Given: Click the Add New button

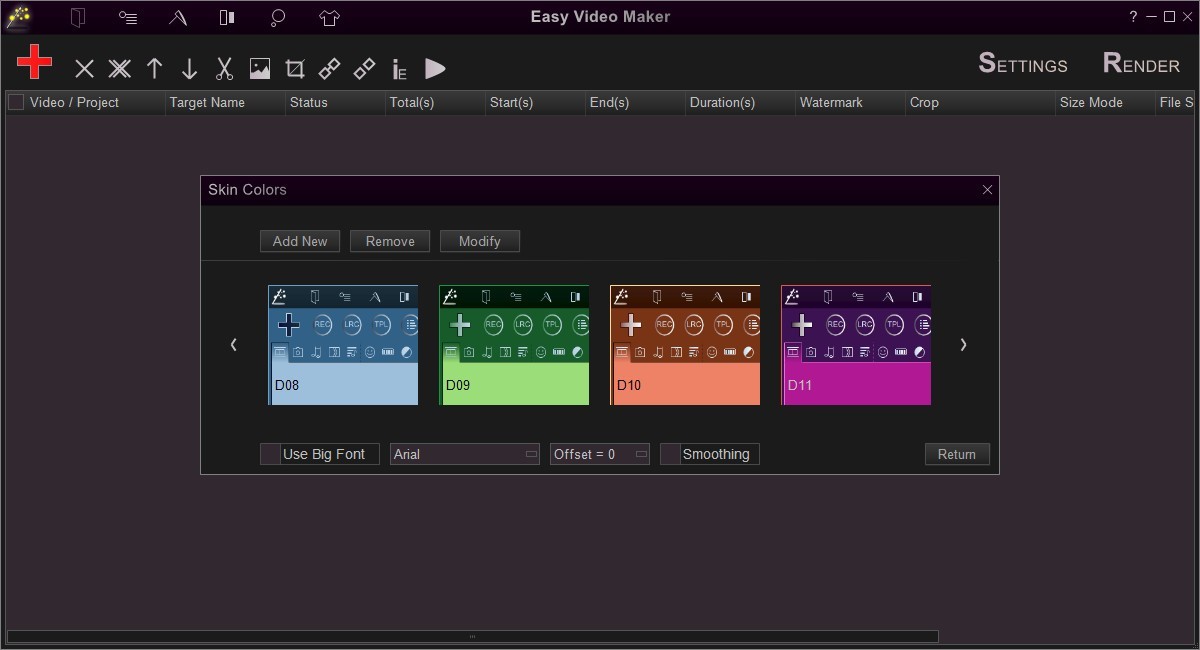Looking at the screenshot, I should pyautogui.click(x=299, y=241).
